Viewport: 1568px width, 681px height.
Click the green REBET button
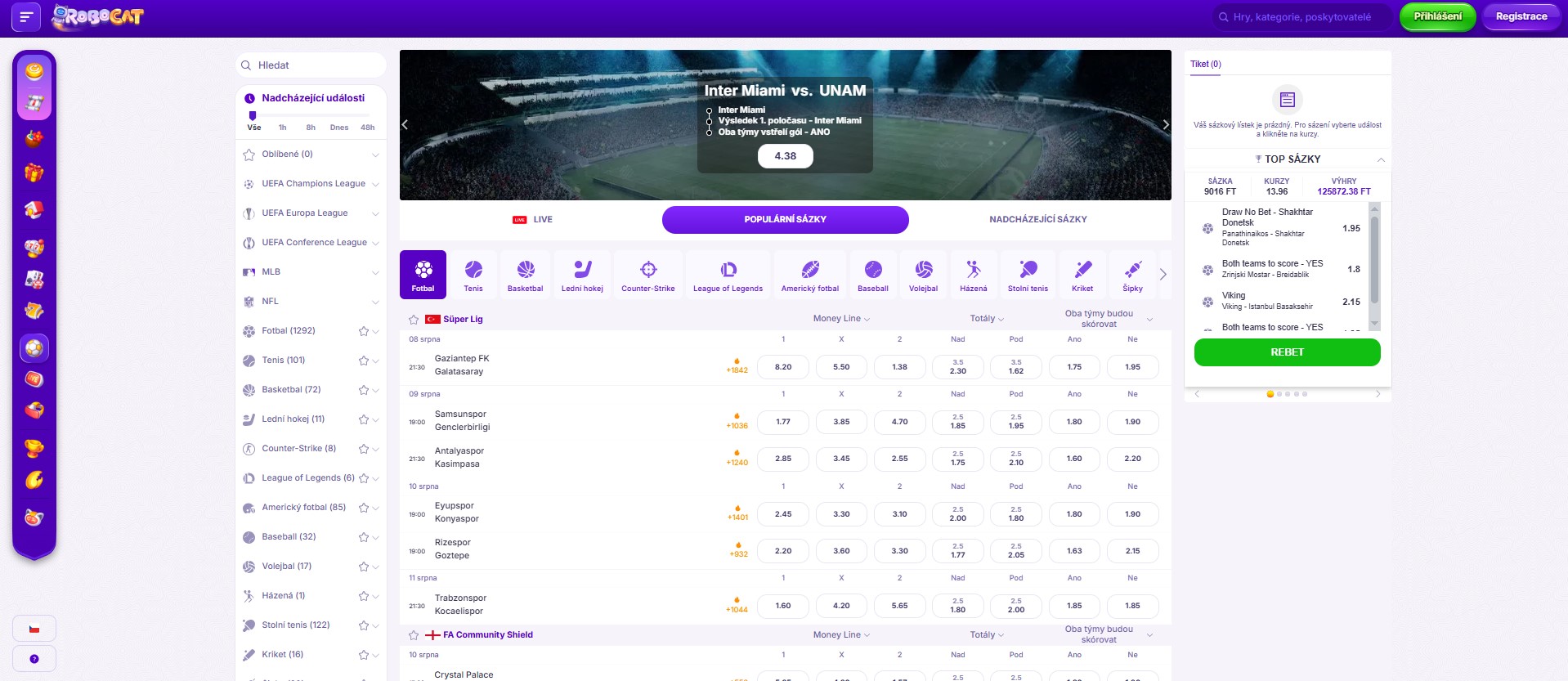pyautogui.click(x=1287, y=352)
